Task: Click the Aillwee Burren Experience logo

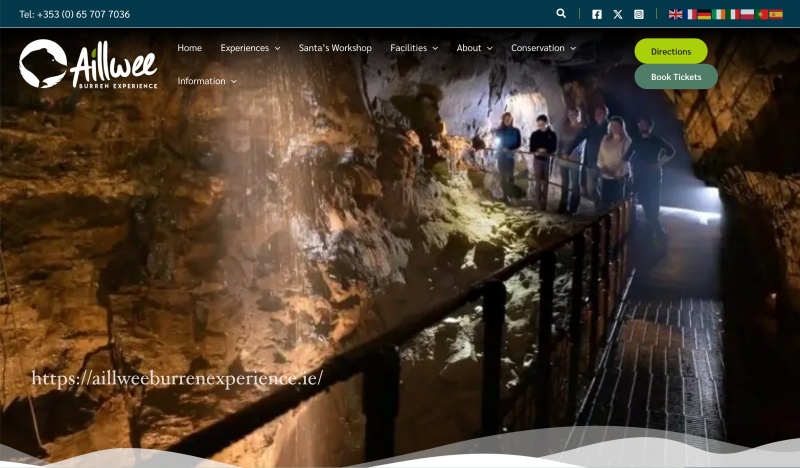Action: pos(88,64)
